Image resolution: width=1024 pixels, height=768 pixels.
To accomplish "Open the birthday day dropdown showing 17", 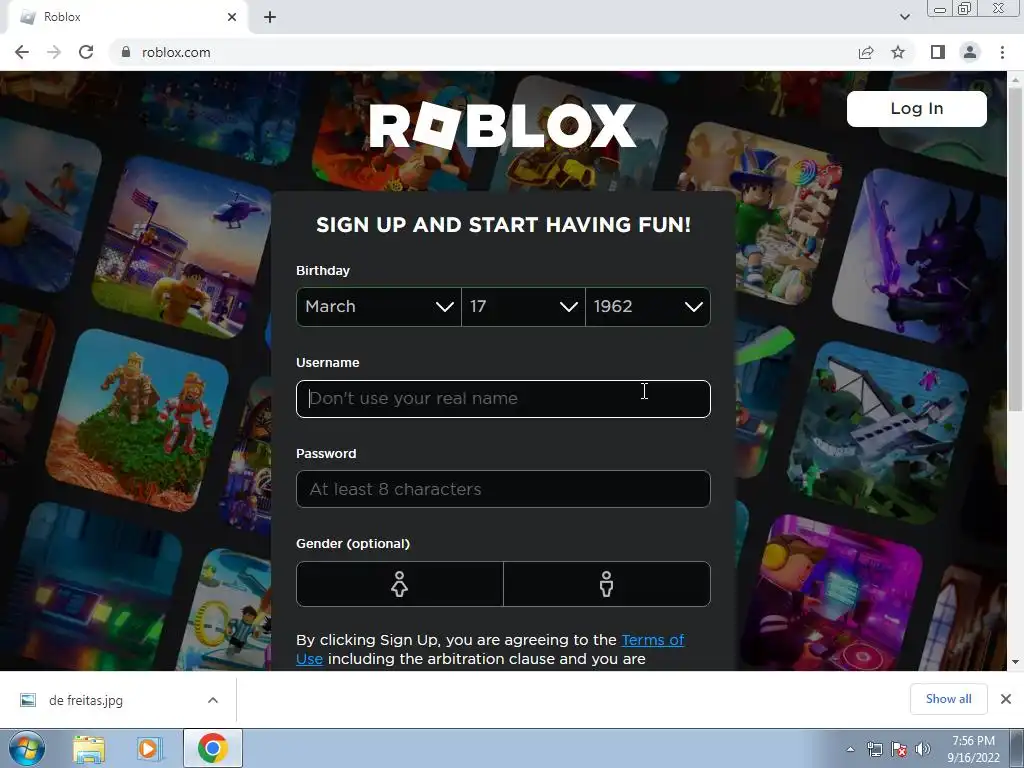I will point(523,306).
